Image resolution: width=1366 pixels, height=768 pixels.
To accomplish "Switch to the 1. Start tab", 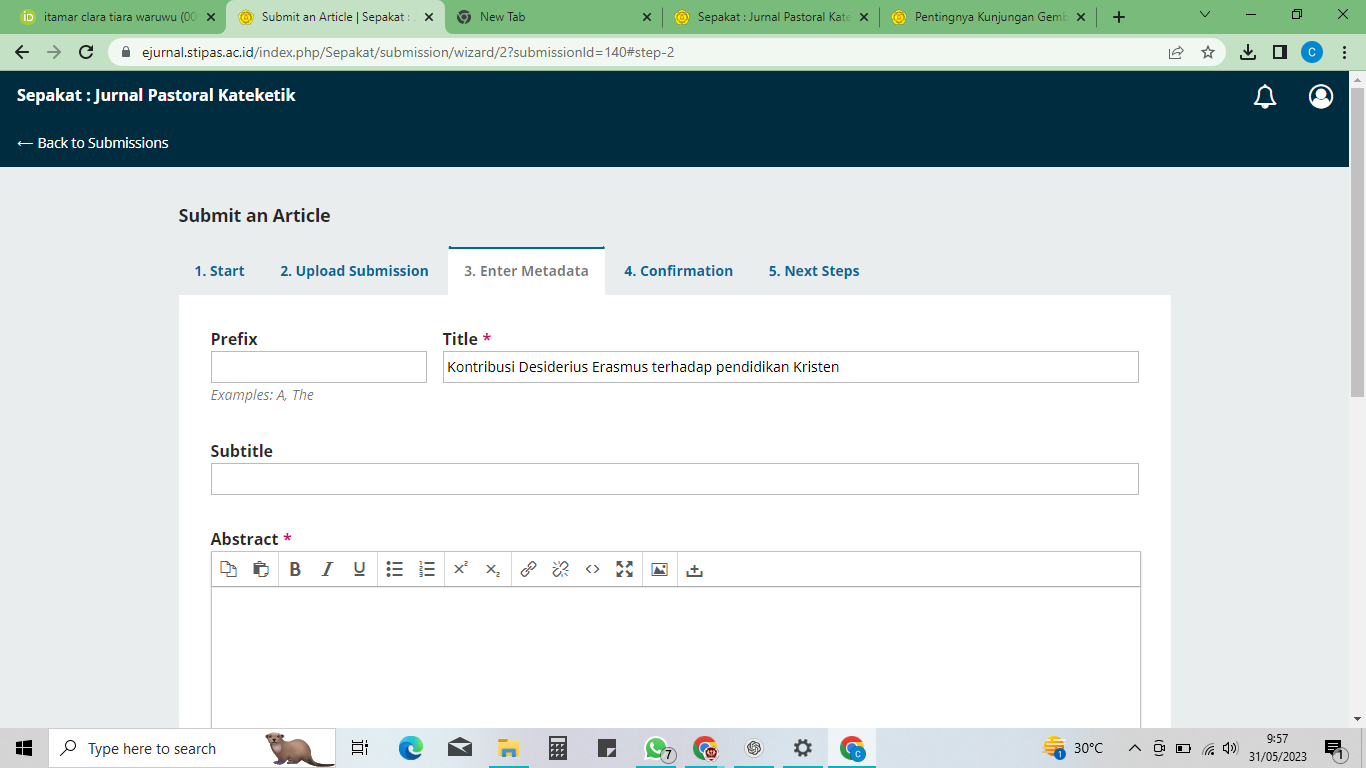I will [219, 271].
